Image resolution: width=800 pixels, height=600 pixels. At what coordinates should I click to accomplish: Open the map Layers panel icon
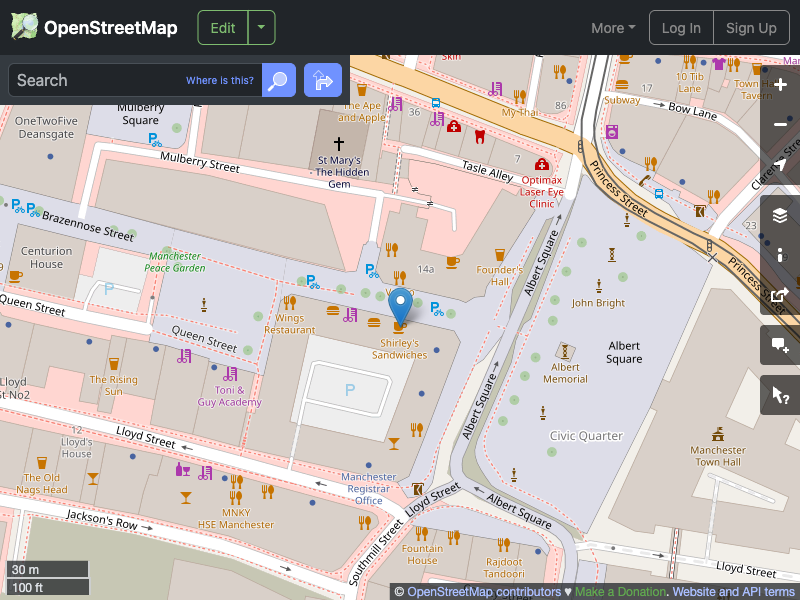point(781,214)
